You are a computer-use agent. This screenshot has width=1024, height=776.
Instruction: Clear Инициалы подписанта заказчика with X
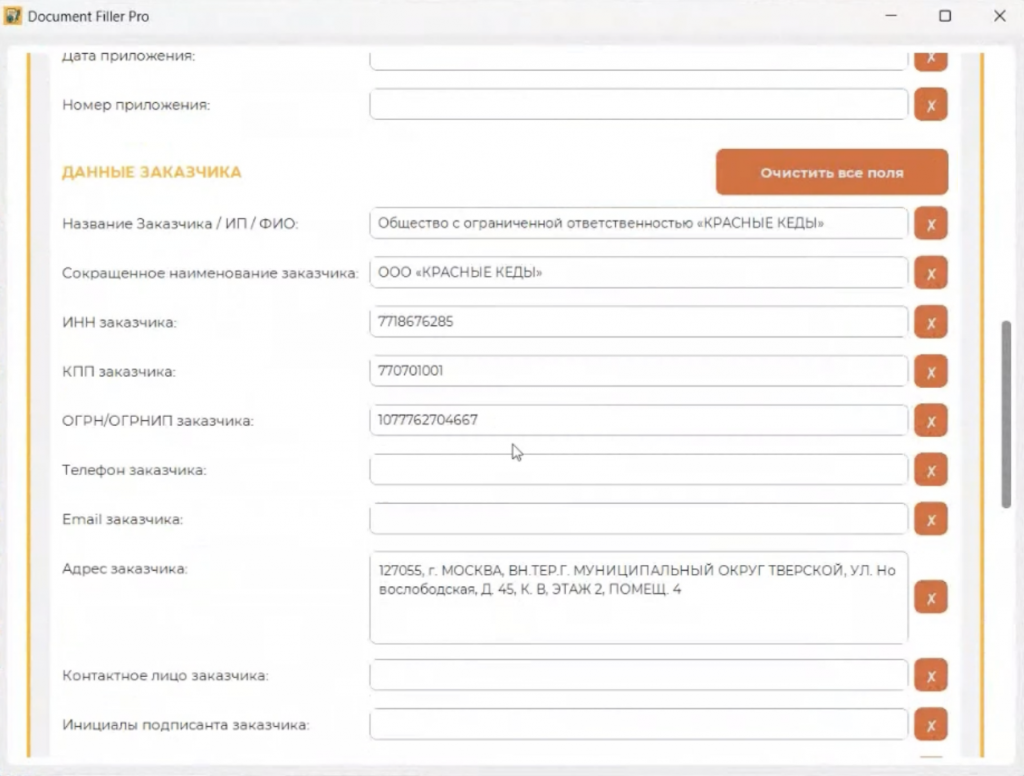pyautogui.click(x=930, y=725)
